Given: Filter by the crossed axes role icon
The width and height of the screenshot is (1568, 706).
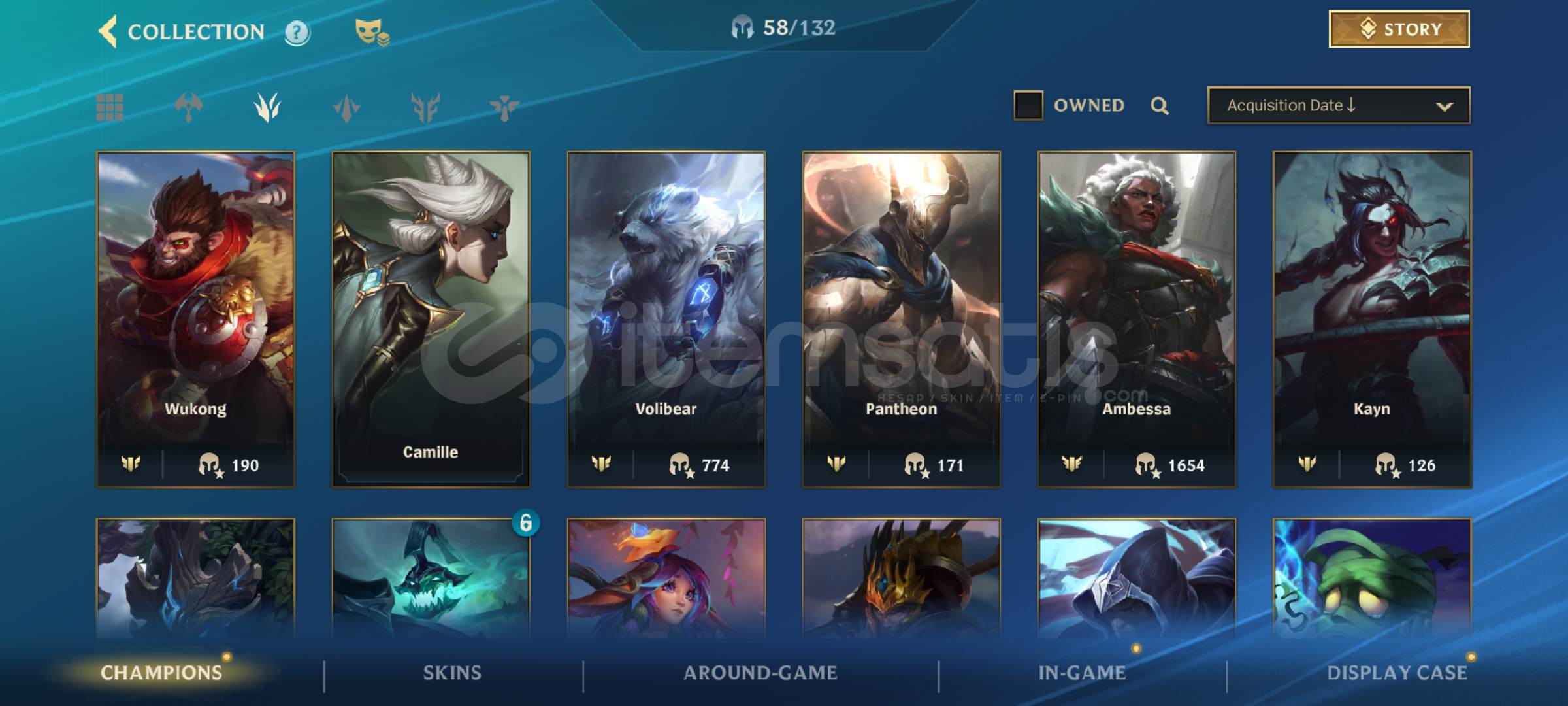Looking at the screenshot, I should [189, 107].
